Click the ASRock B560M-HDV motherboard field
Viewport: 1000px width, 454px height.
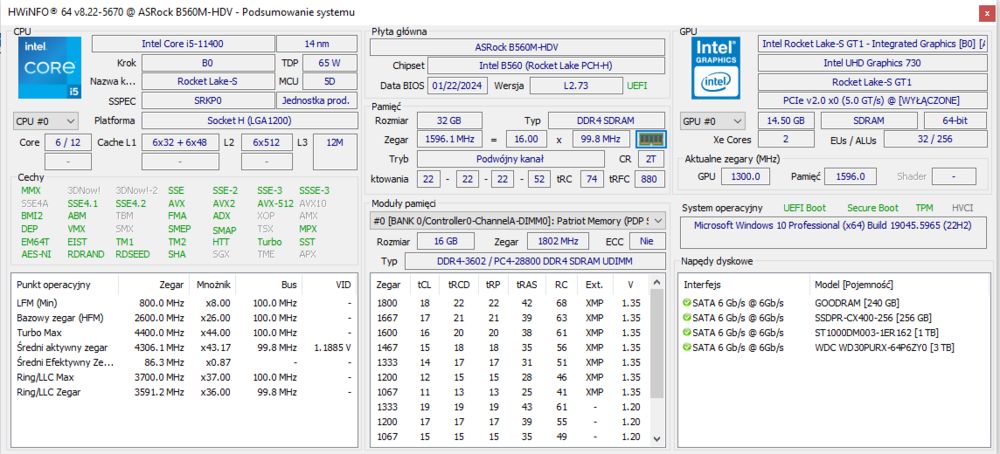tap(517, 47)
